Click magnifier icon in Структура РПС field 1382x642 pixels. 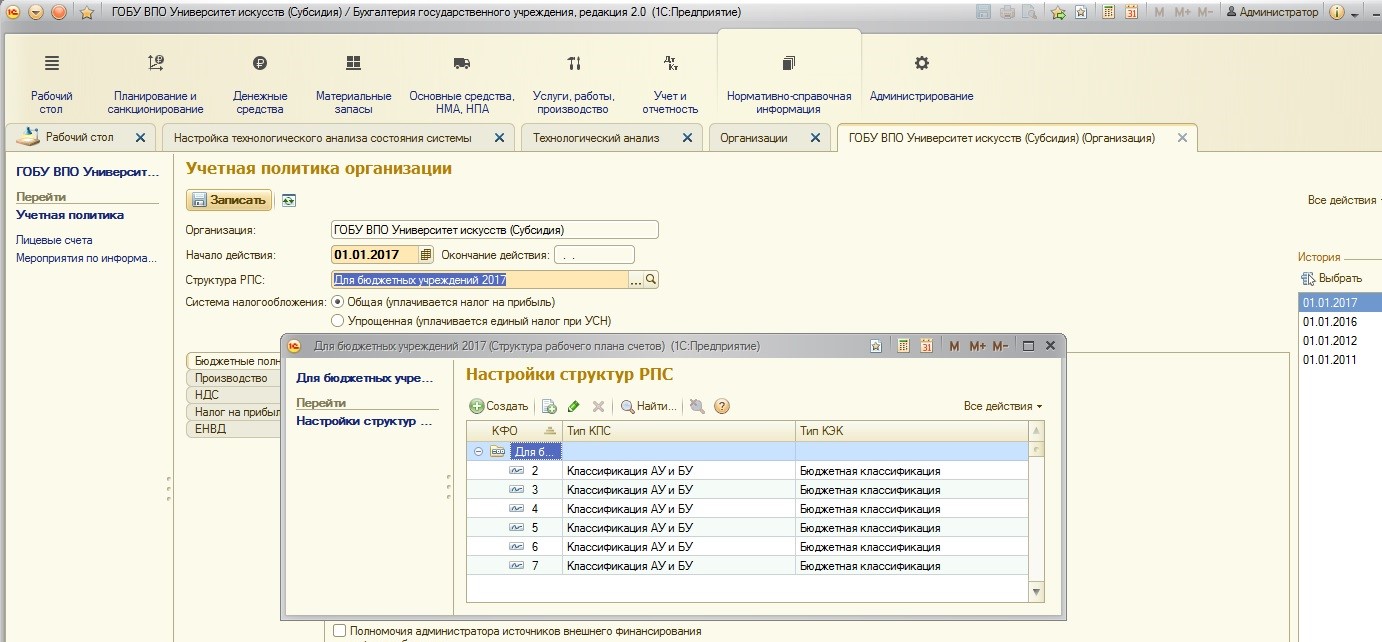(x=650, y=280)
